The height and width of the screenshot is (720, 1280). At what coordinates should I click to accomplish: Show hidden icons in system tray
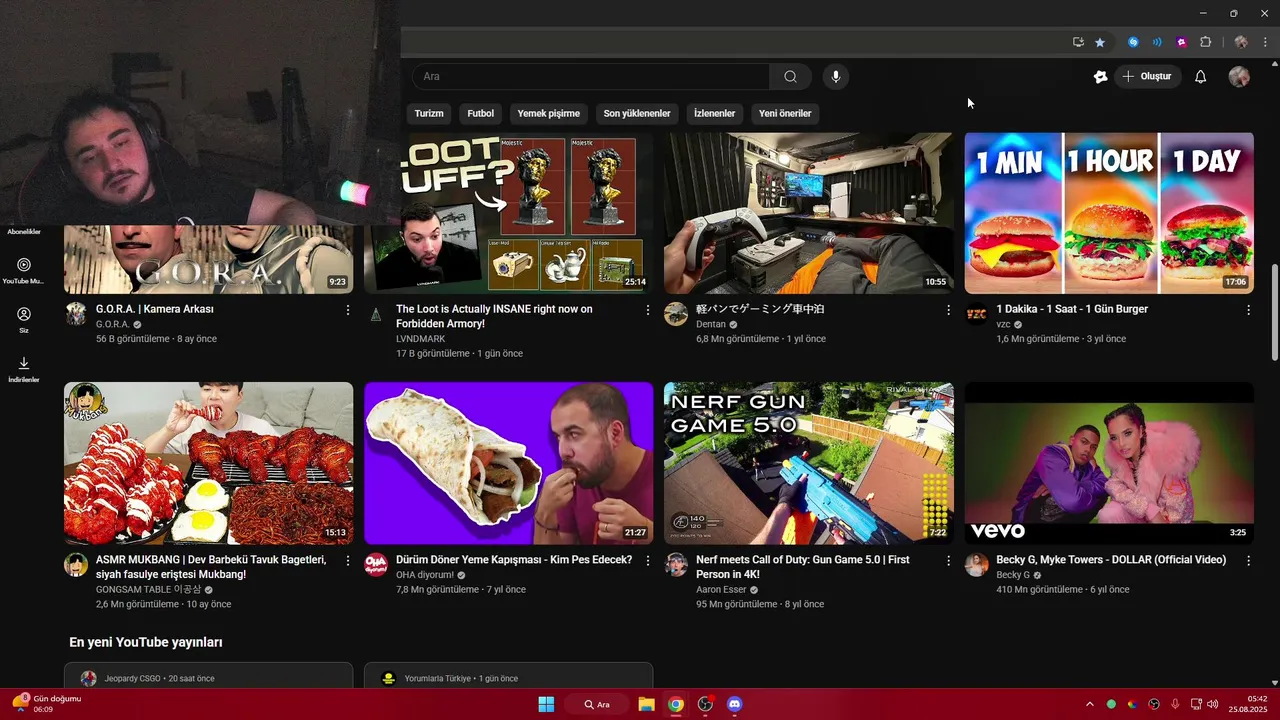click(x=1089, y=704)
